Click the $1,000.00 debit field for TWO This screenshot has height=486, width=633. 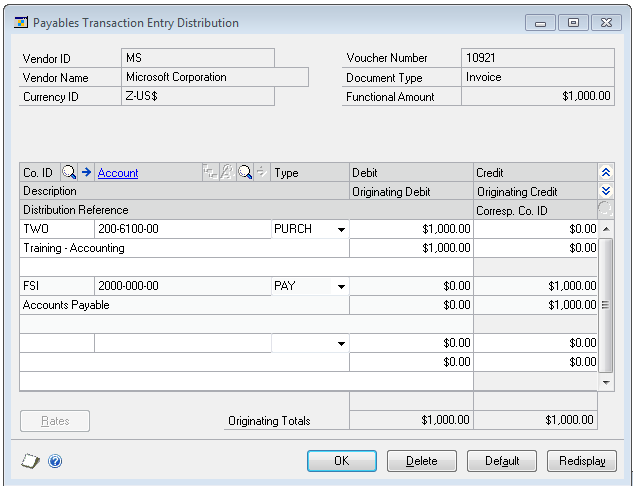coord(411,230)
